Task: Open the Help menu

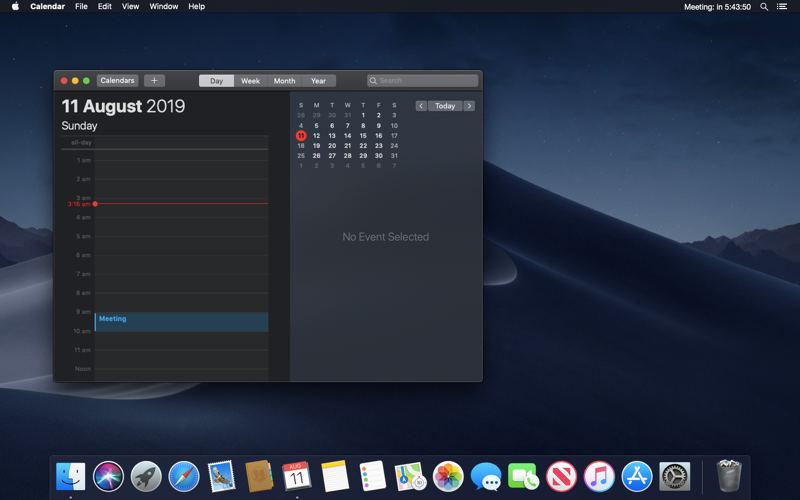Action: point(196,7)
